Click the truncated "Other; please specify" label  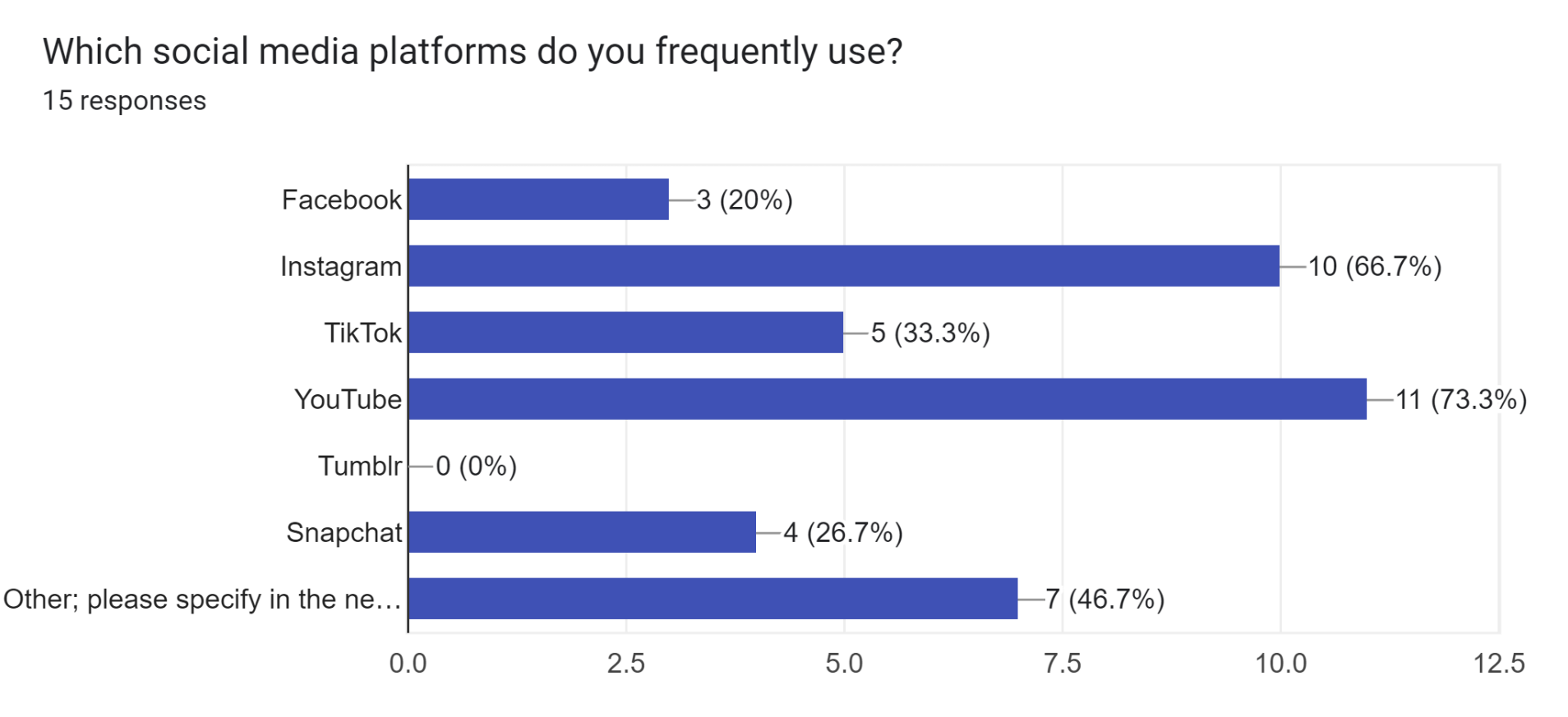(202, 599)
